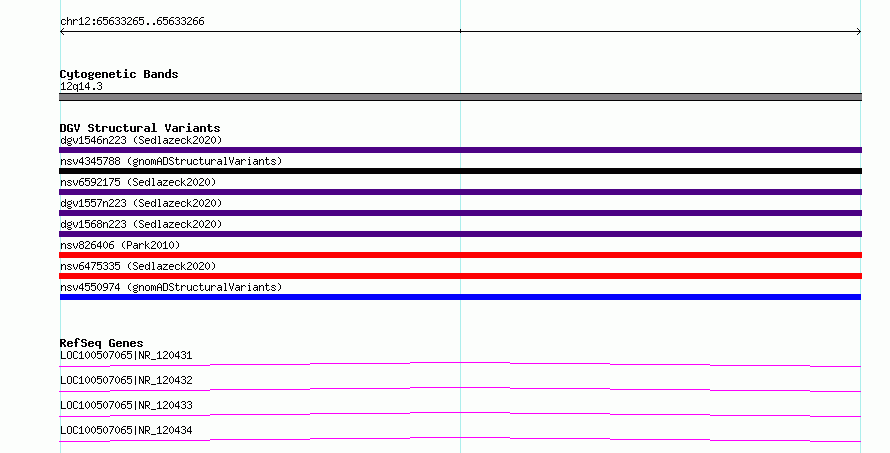Open variant dgv1546n223 (Sedlazeck2020) label
The width and height of the screenshot is (890, 453).
tap(141, 140)
